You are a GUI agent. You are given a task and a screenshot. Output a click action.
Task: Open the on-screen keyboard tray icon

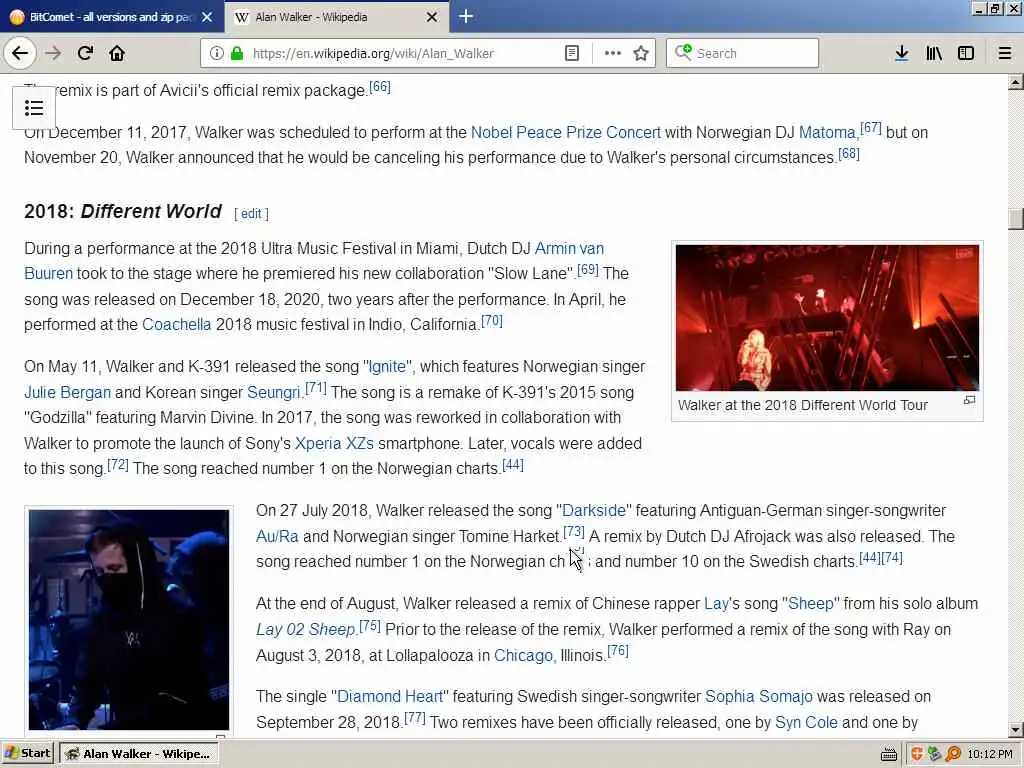pos(888,754)
